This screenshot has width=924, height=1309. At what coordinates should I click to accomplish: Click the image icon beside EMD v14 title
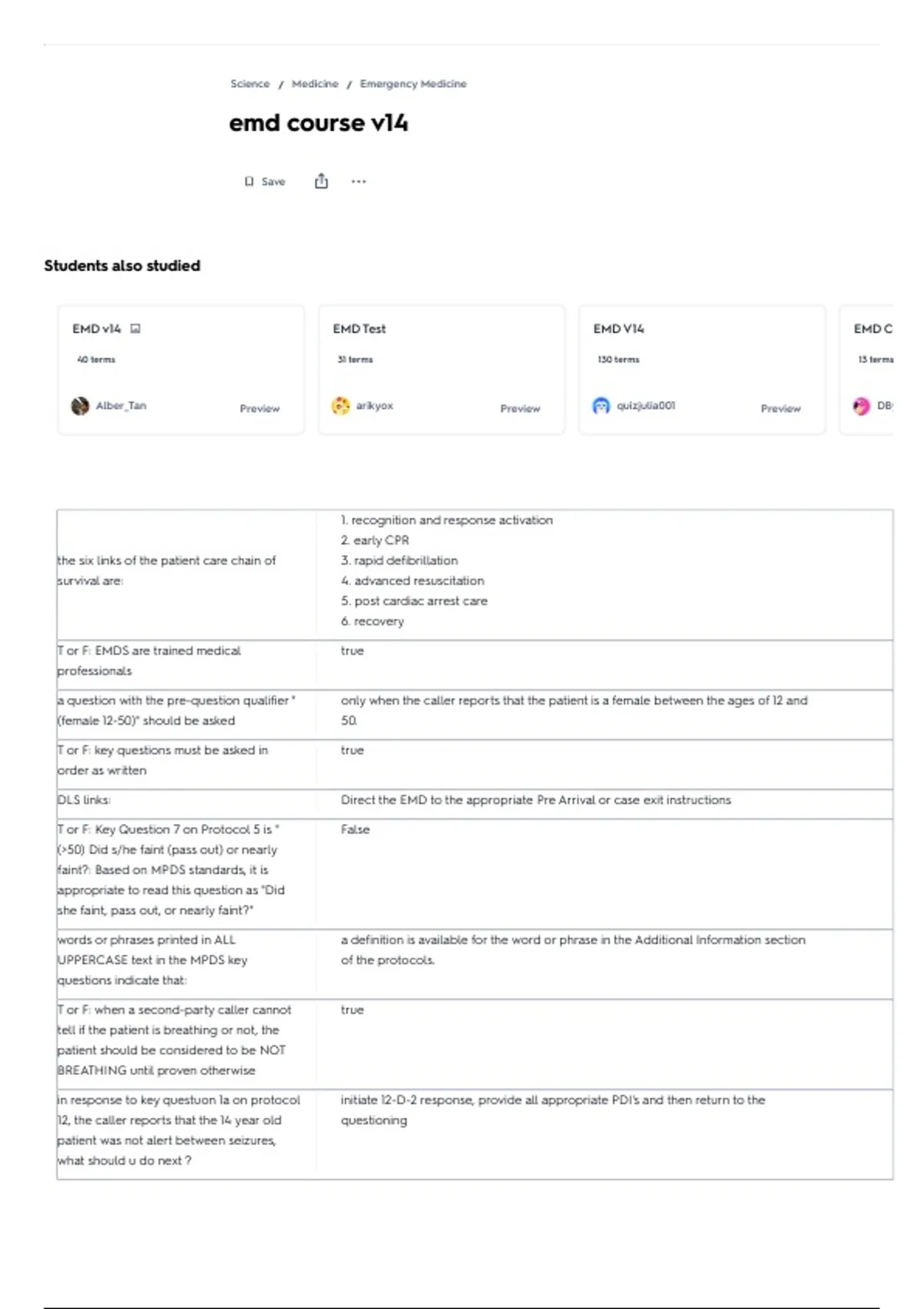pos(136,329)
